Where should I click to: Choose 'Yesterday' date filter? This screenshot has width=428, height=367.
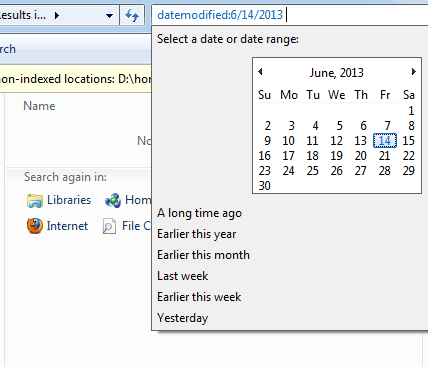coord(183,318)
